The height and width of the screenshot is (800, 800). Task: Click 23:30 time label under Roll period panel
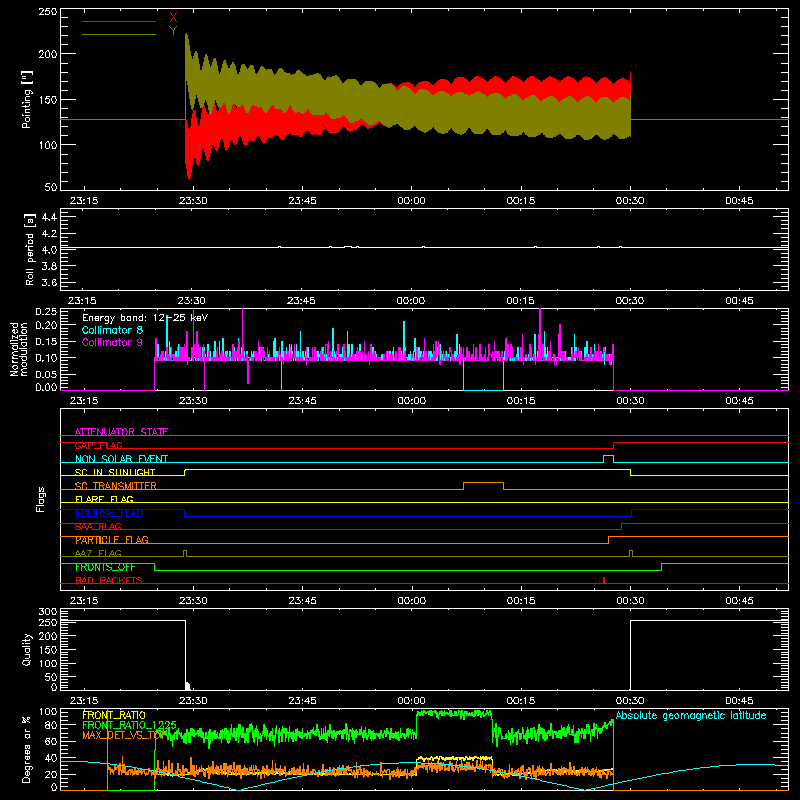[x=192, y=301]
